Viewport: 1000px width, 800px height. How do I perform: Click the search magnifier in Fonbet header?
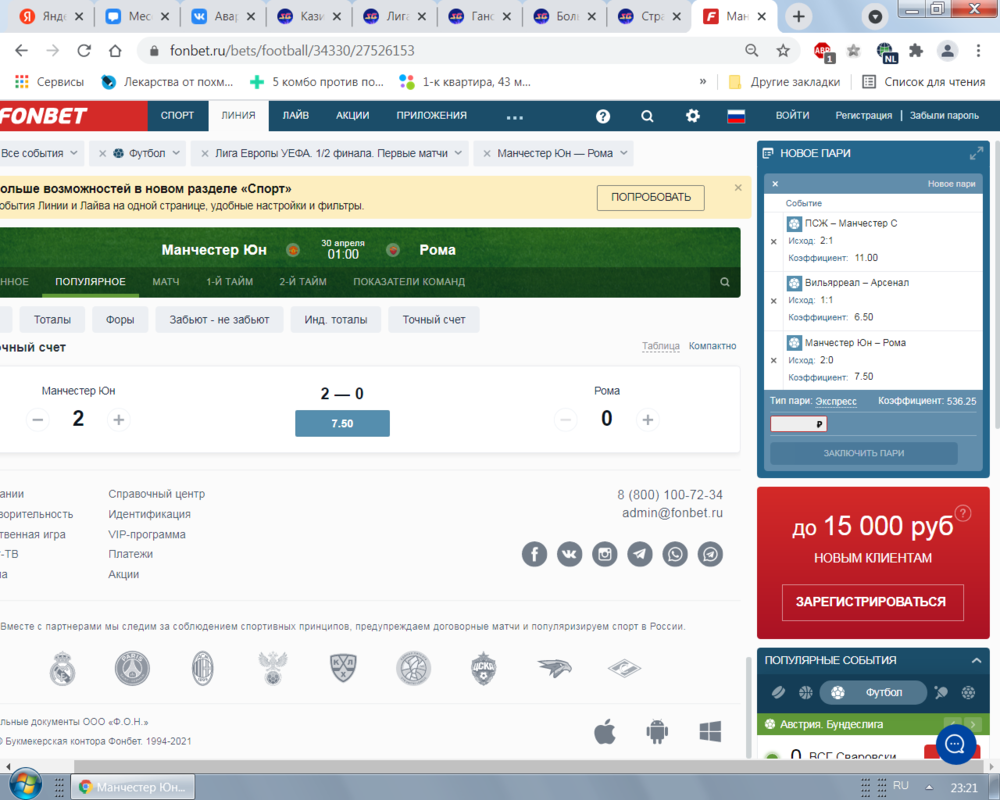(x=647, y=116)
